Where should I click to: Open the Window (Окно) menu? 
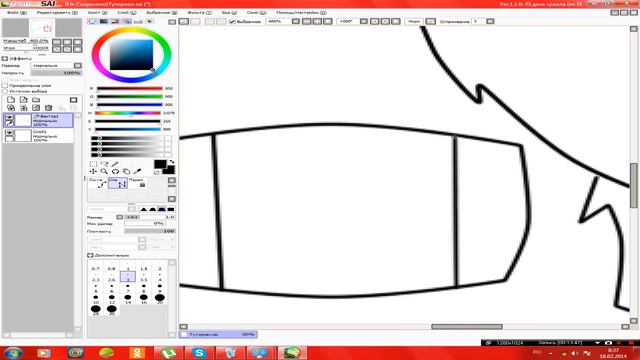(256, 13)
